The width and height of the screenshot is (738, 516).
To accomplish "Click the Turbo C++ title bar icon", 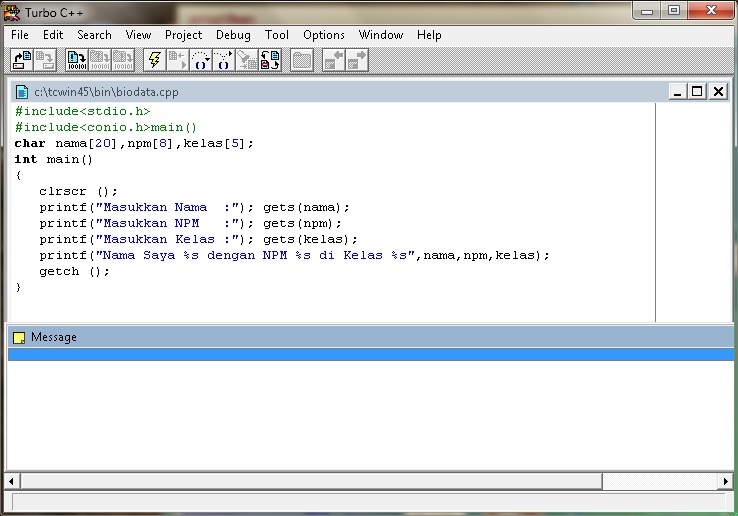I will pyautogui.click(x=12, y=12).
